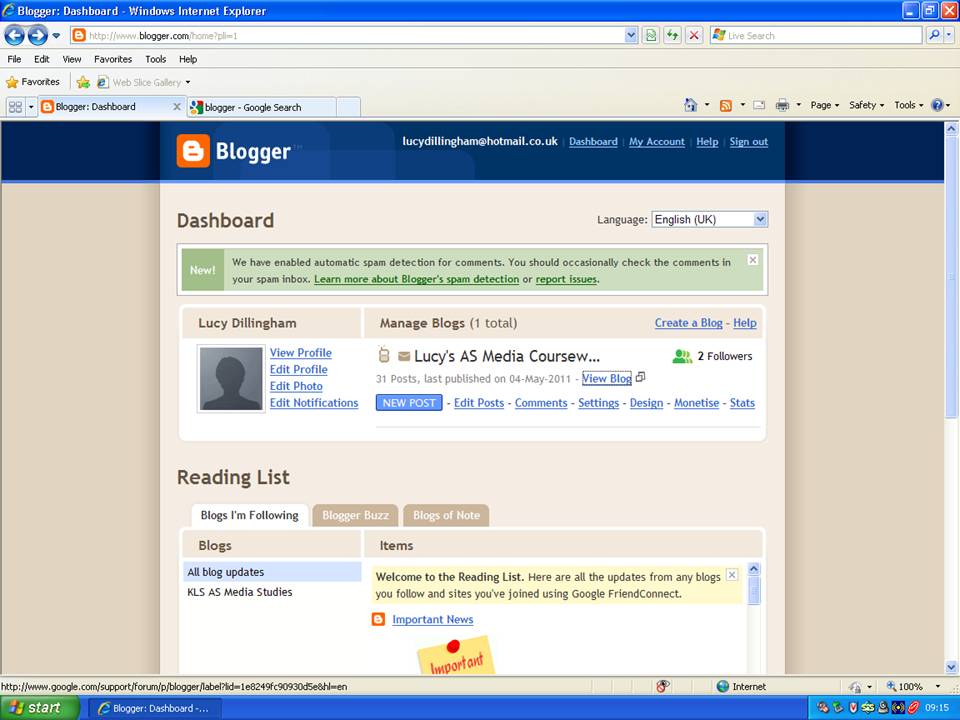
Task: Click the View Blog link
Action: (606, 378)
